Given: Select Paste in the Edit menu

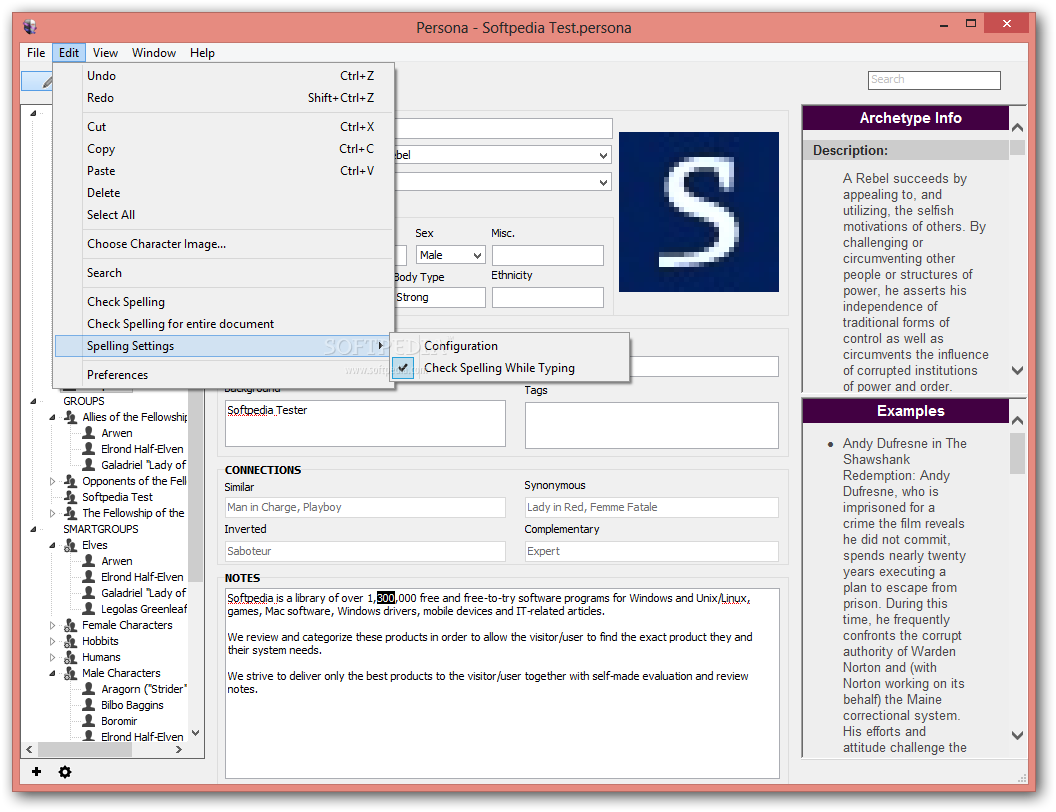Looking at the screenshot, I should coord(224,171).
